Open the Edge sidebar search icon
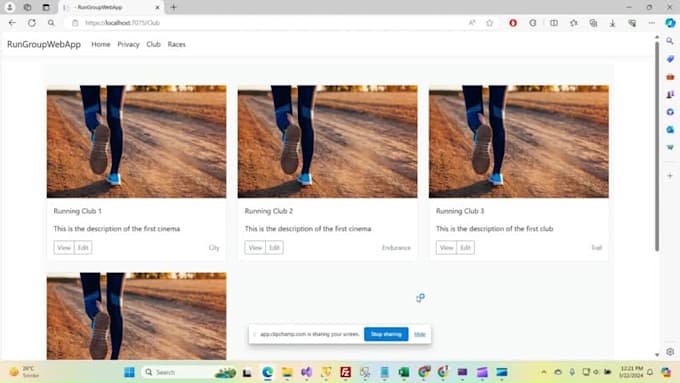This screenshot has width=680, height=383. pyautogui.click(x=670, y=41)
